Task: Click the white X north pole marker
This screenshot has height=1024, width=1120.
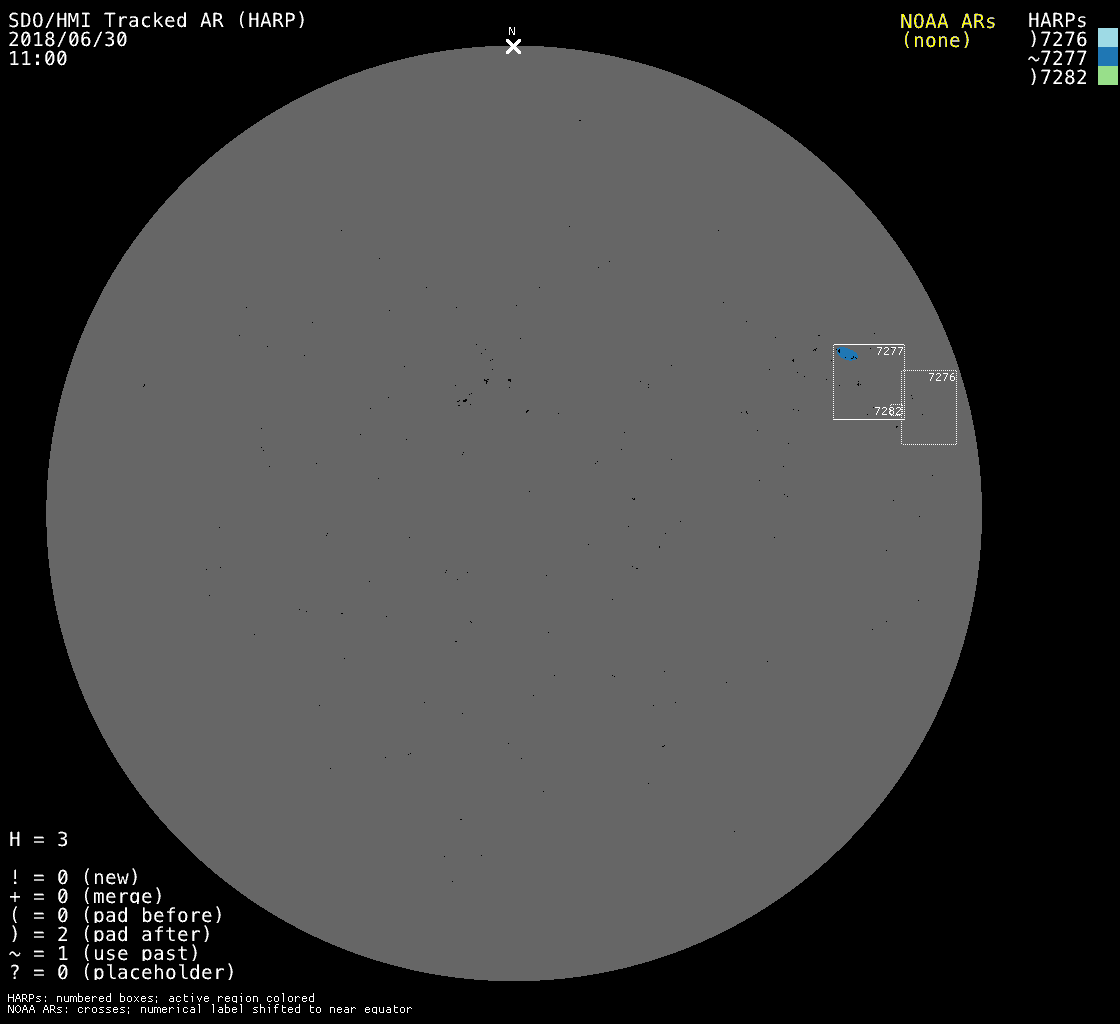Action: pos(513,46)
